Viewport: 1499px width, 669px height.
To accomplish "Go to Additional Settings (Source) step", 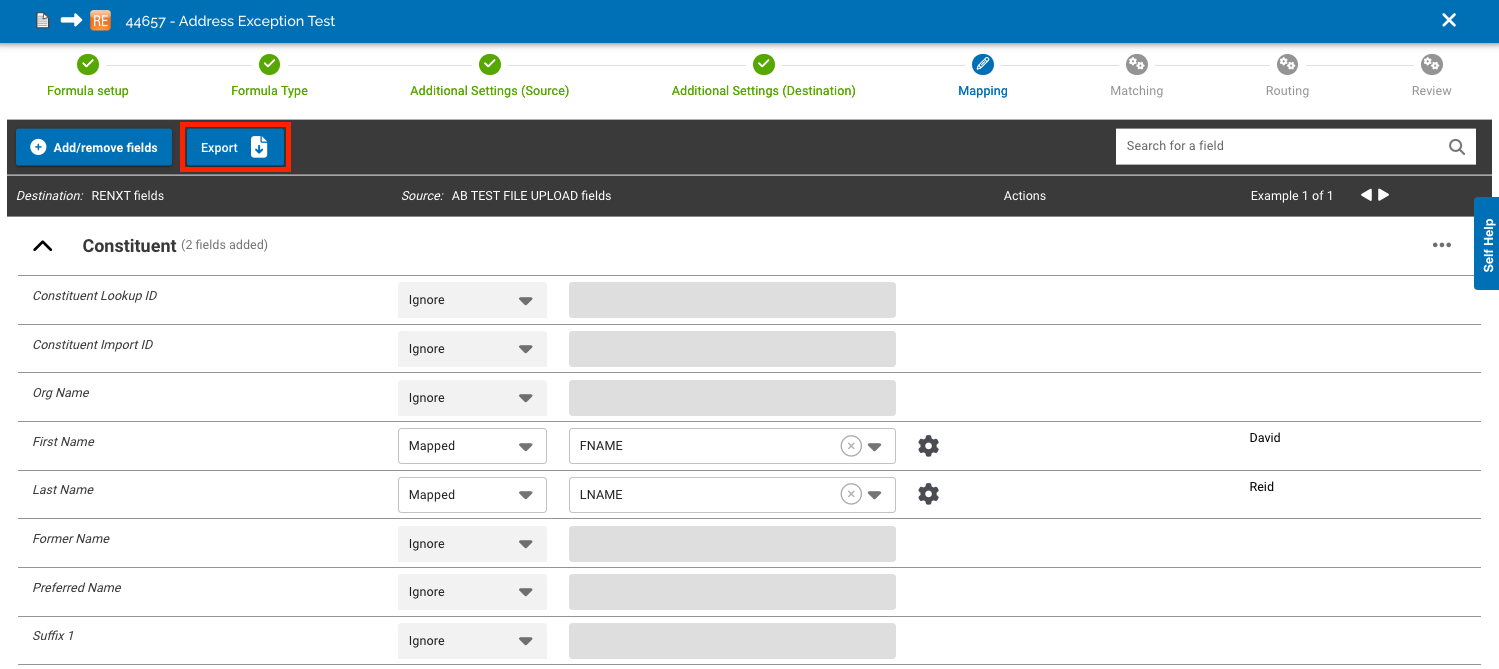I will coord(489,66).
